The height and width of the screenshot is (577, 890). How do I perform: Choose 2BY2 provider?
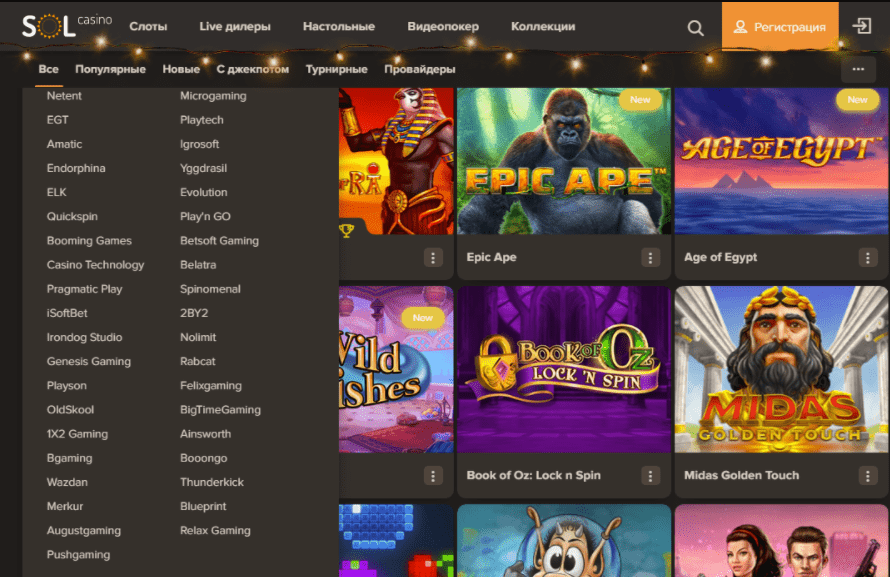click(x=194, y=313)
